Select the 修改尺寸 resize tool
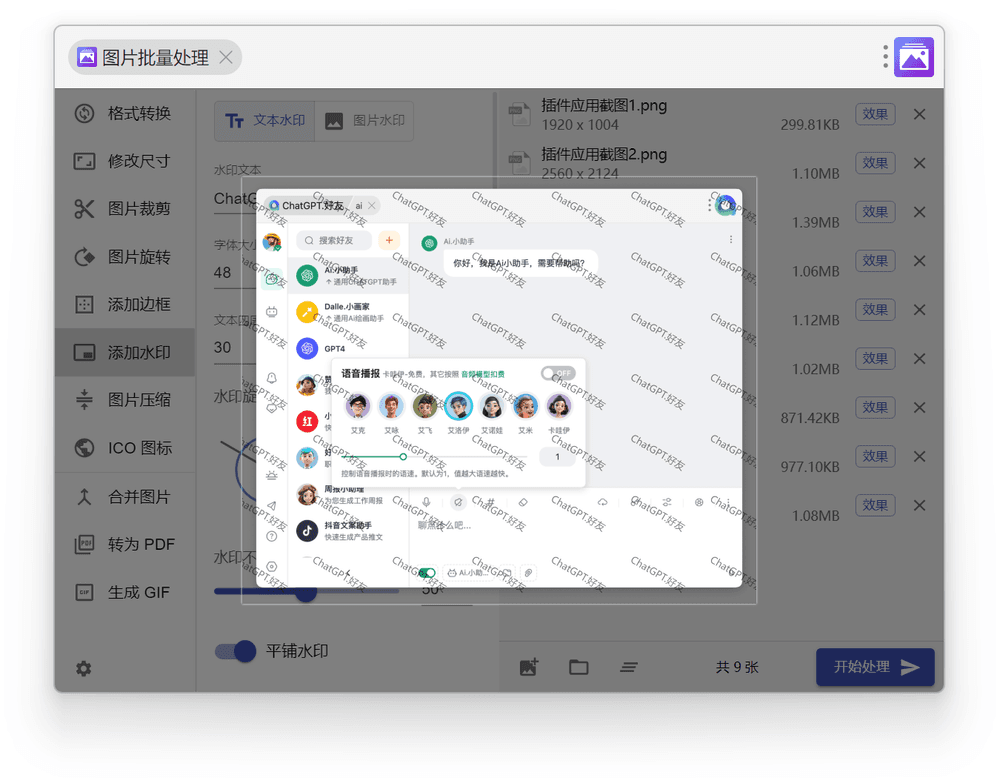Viewport: 1000px width, 778px height. click(125, 161)
